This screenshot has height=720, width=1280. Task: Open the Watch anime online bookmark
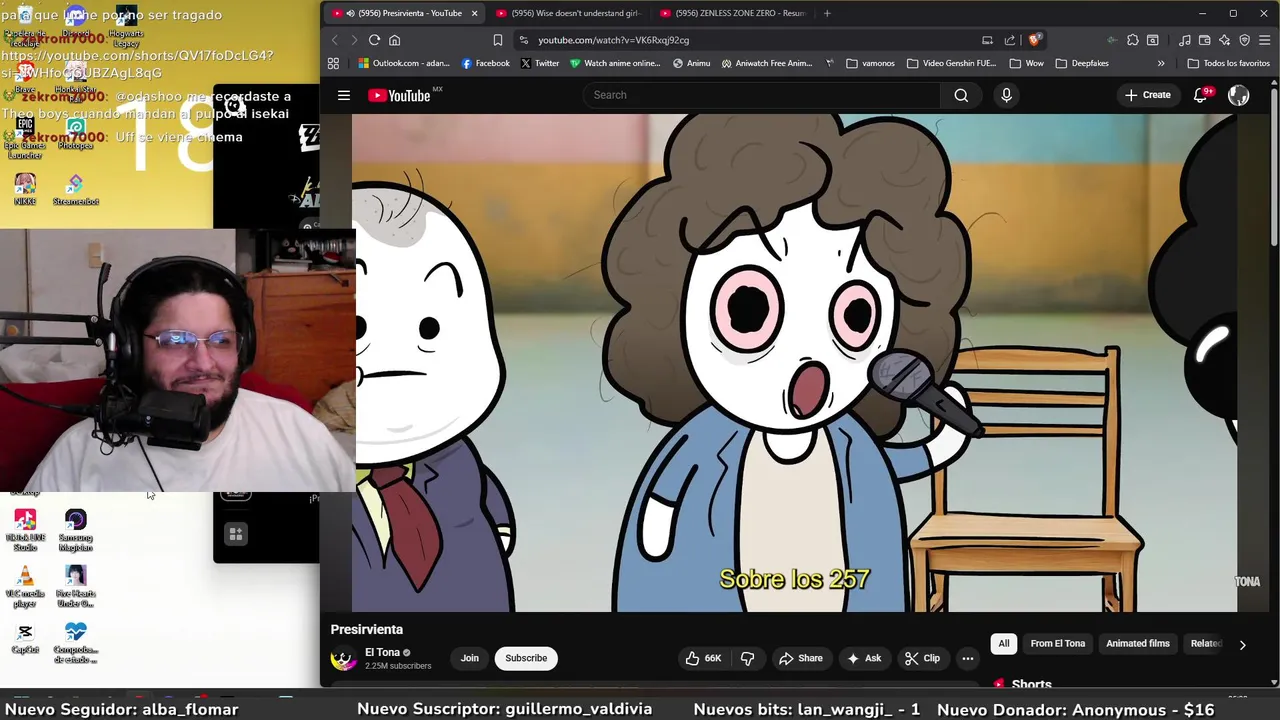pos(615,63)
